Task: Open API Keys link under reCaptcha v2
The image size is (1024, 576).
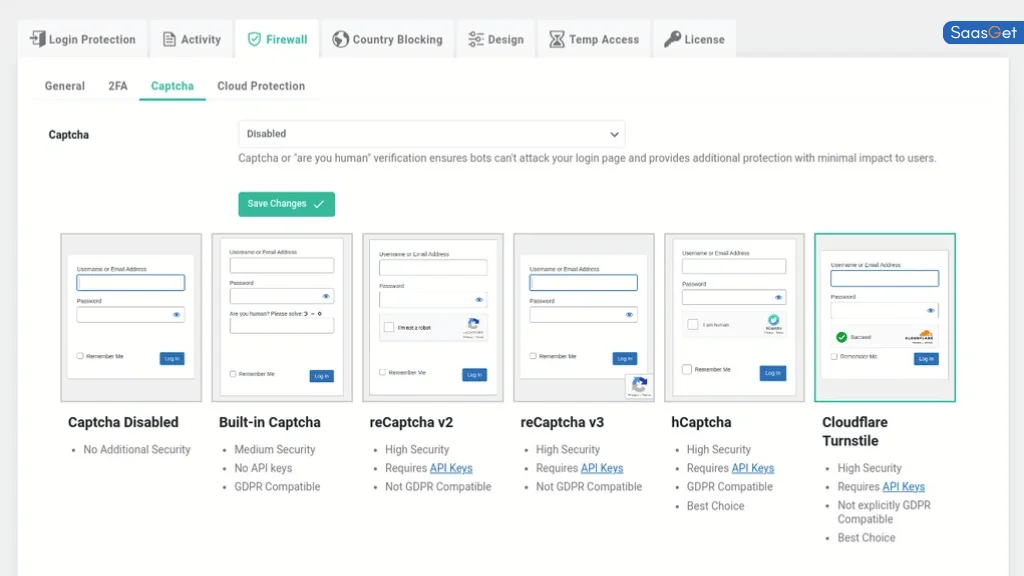Action: tap(451, 468)
